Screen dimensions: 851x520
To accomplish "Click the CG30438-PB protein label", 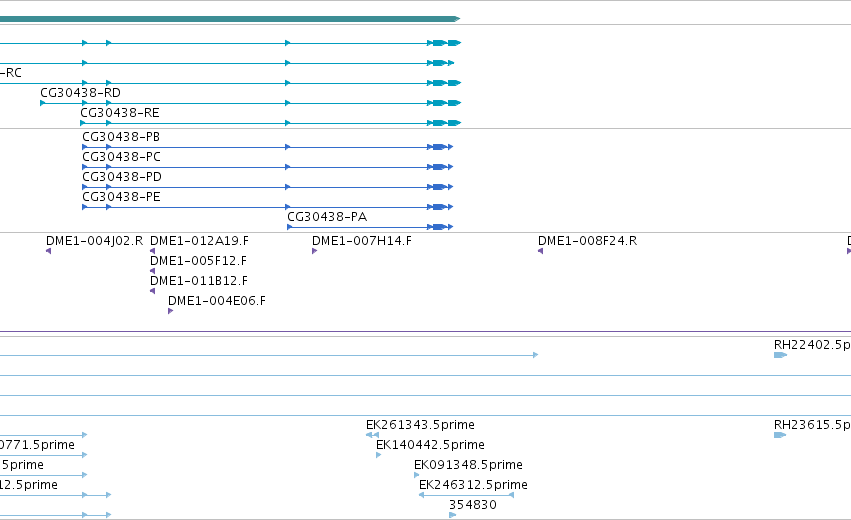I will 121,137.
